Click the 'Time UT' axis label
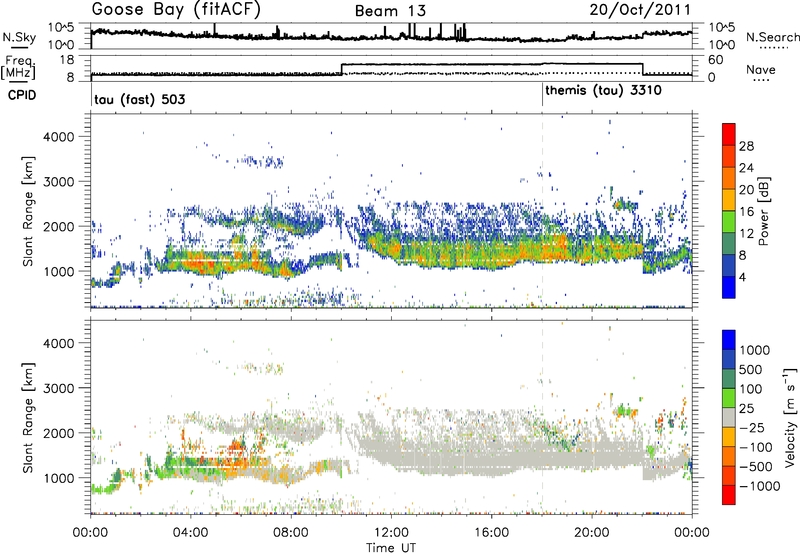The height and width of the screenshot is (554, 800). [391, 548]
